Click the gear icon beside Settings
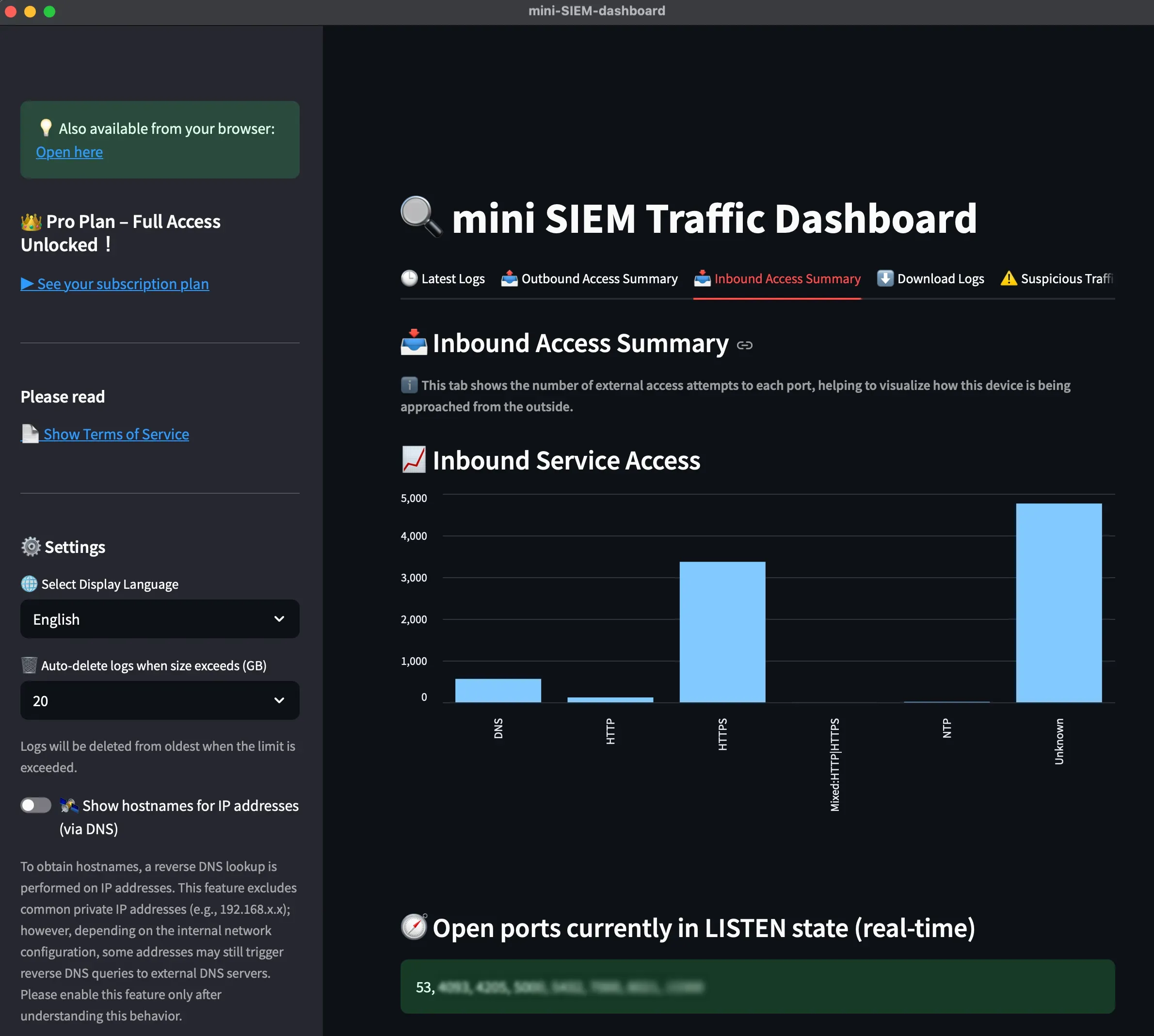The height and width of the screenshot is (1036, 1154). [31, 547]
